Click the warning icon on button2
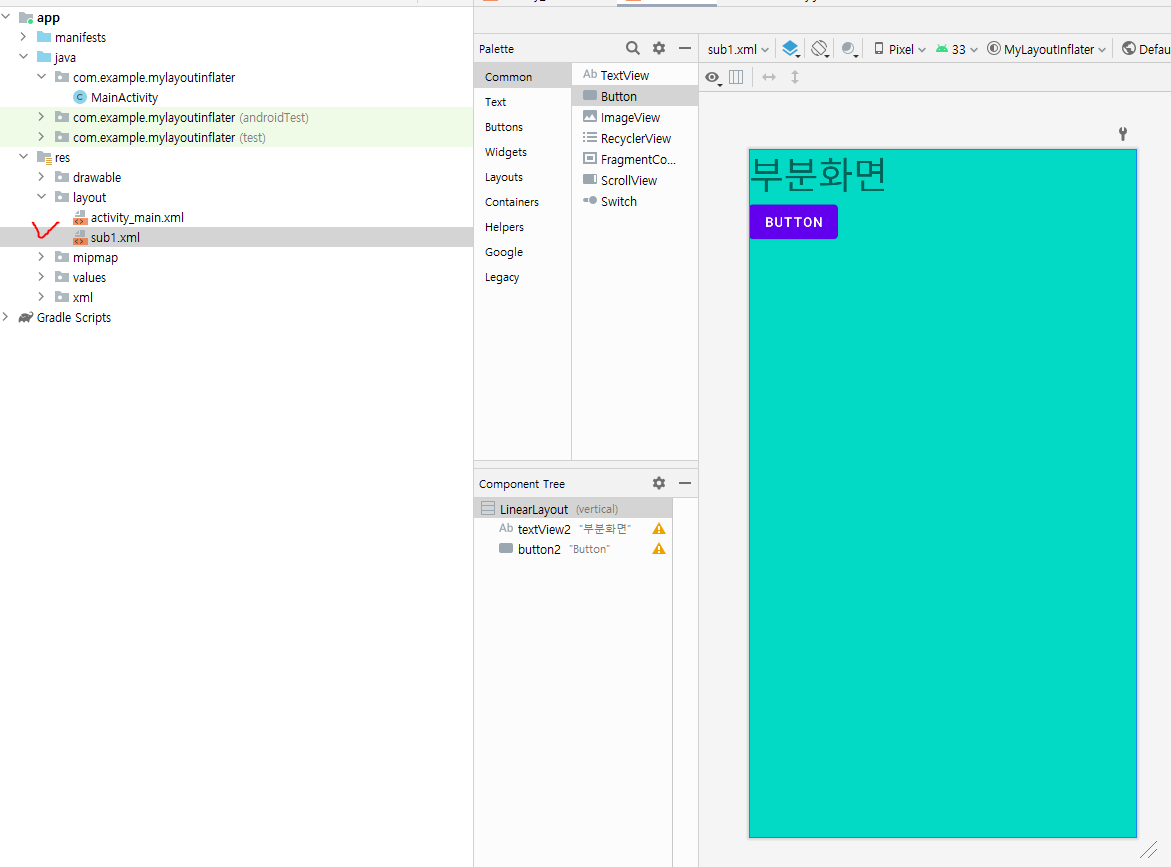The image size is (1171, 867). (659, 549)
